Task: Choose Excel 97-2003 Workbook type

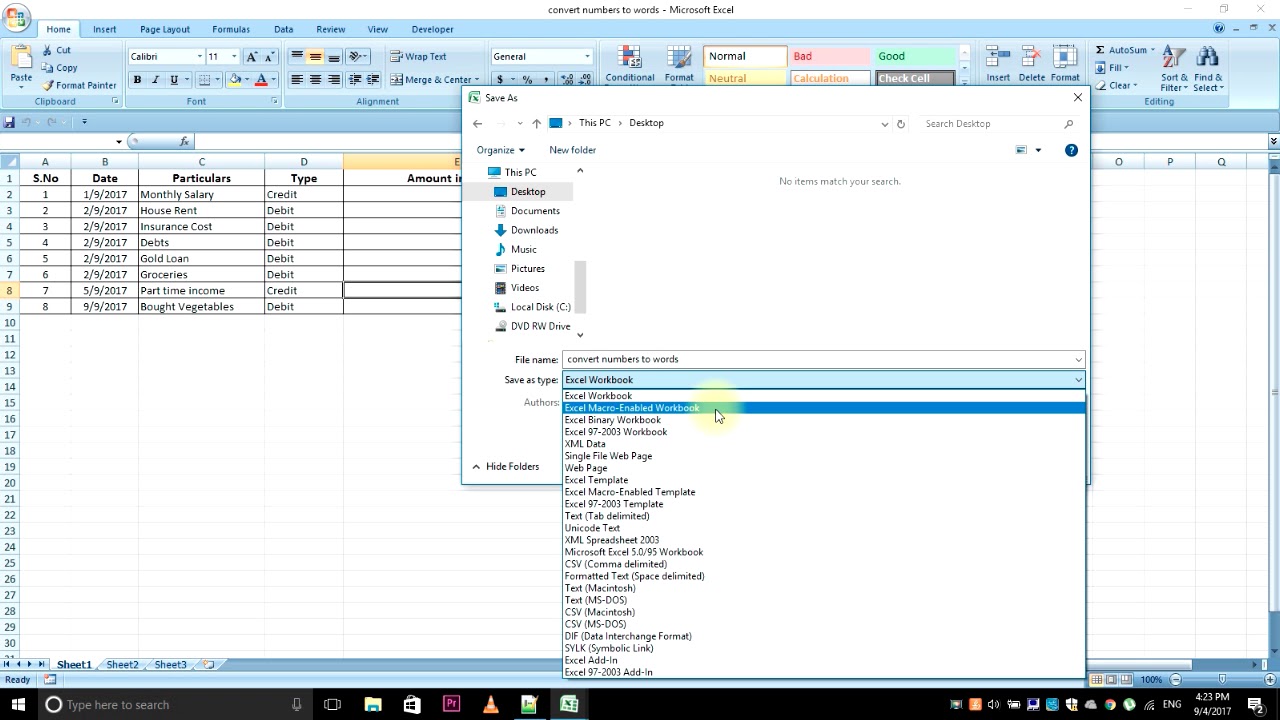Action: [x=823, y=432]
